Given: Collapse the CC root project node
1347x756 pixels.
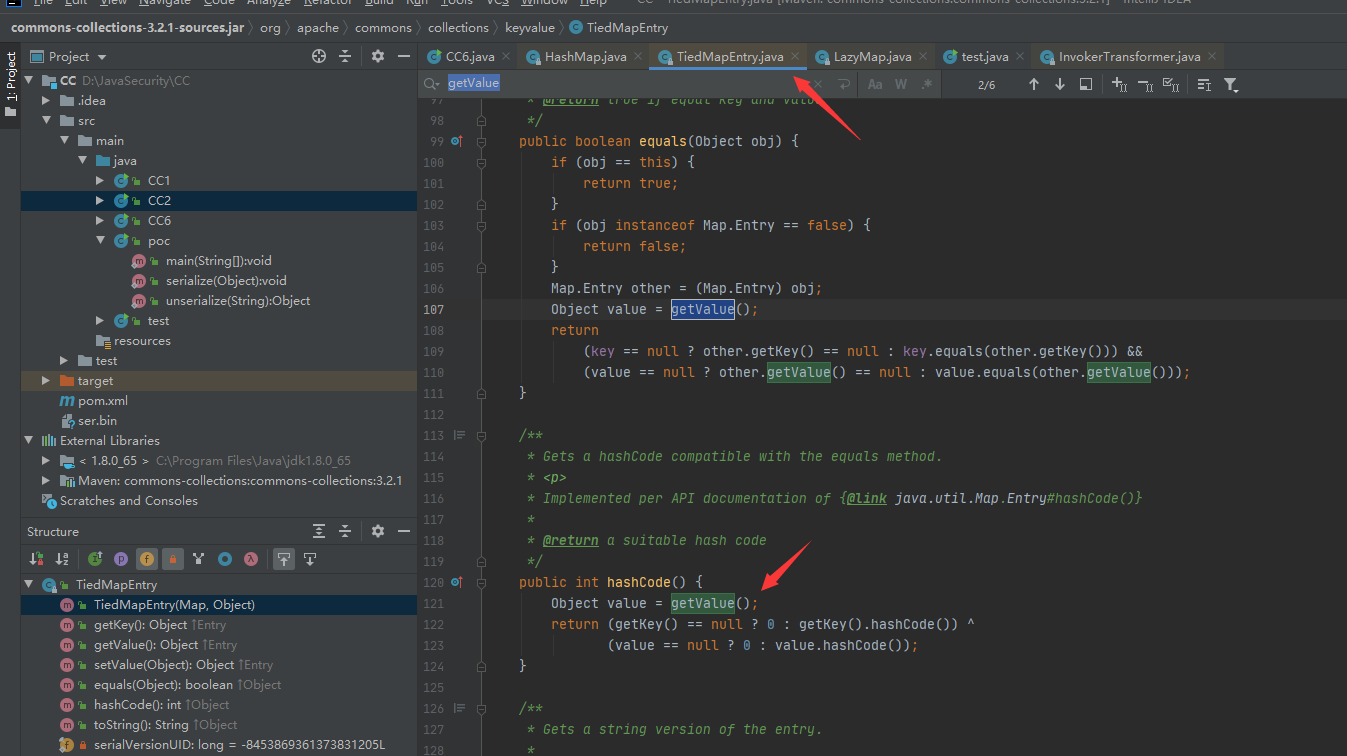Looking at the screenshot, I should [28, 80].
